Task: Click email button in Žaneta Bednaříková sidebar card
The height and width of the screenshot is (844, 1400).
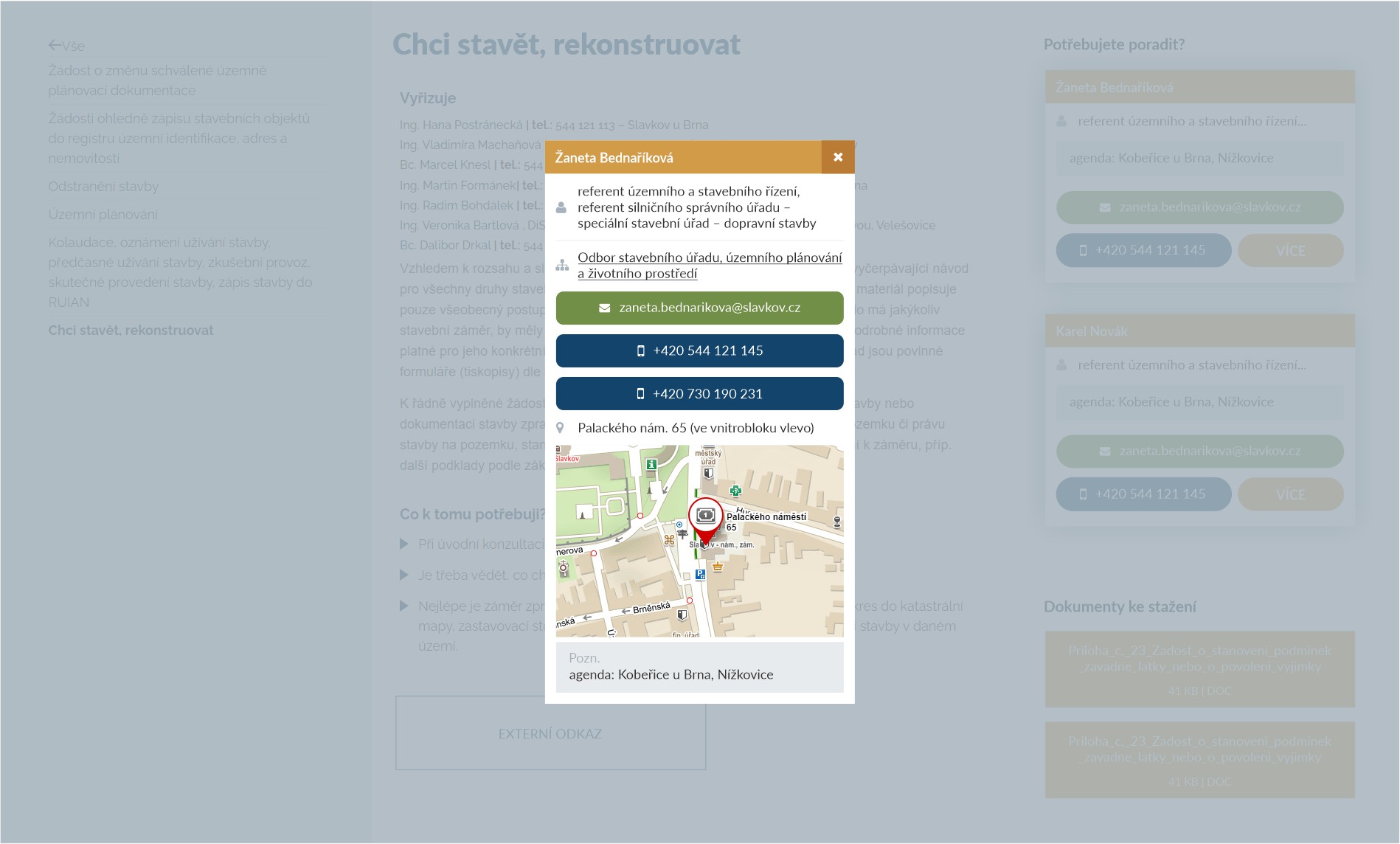Action: pos(1199,207)
